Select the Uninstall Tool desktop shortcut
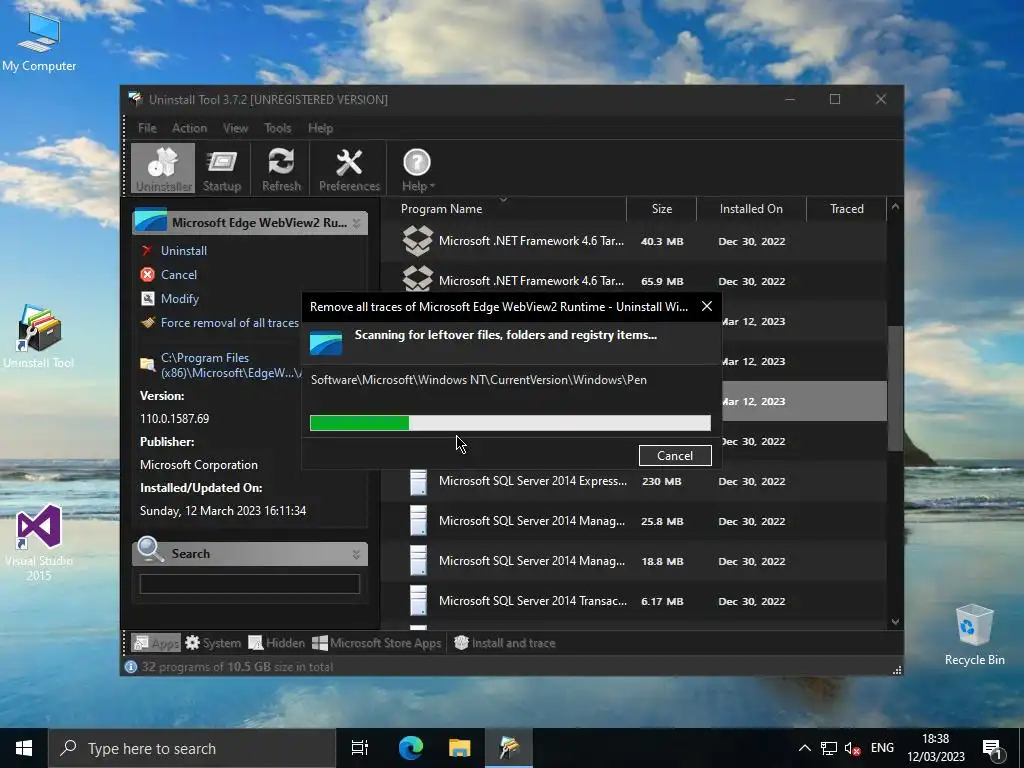Screen dimensions: 1024x768 [x=39, y=337]
